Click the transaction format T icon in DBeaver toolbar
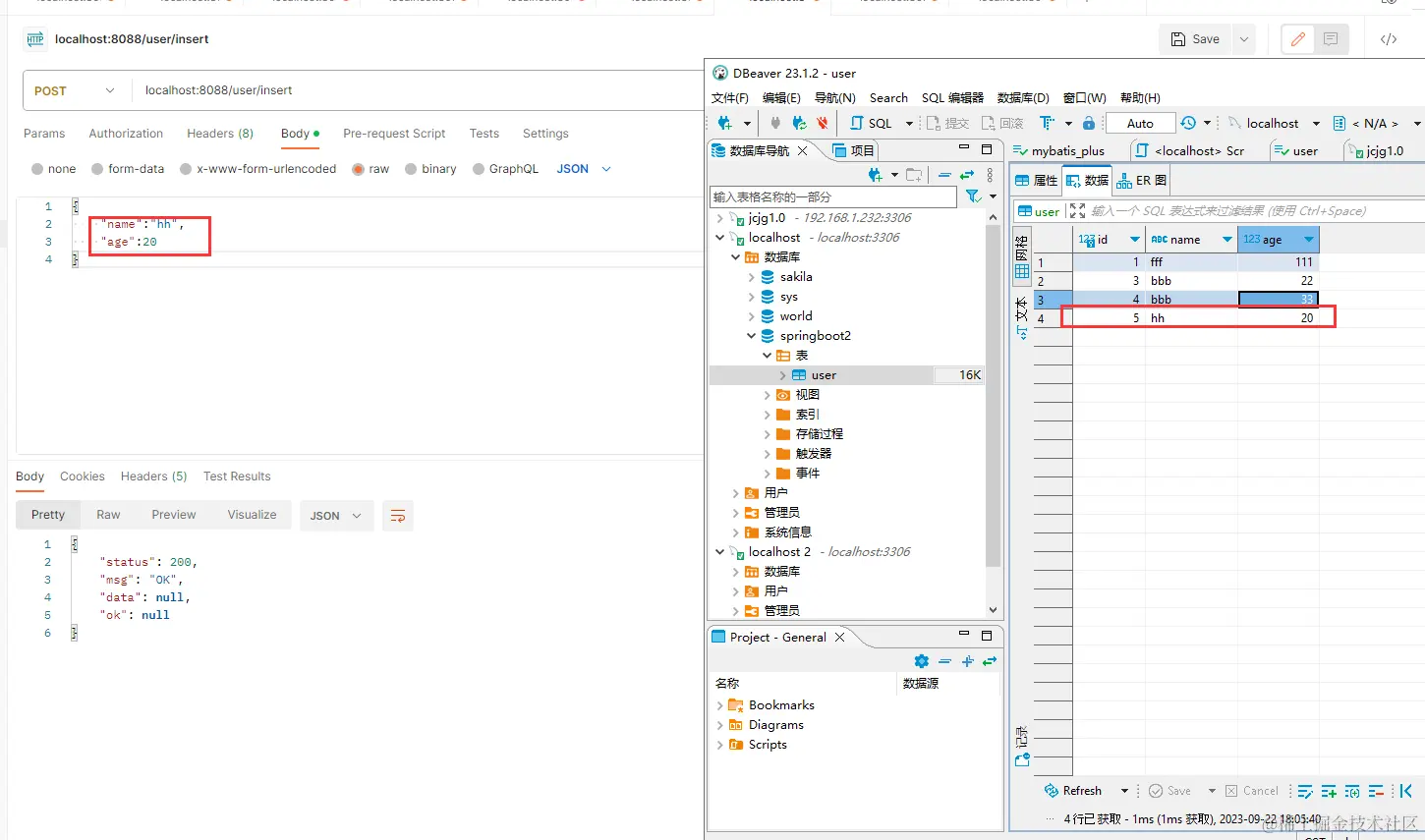The width and height of the screenshot is (1425, 840). tap(1047, 123)
